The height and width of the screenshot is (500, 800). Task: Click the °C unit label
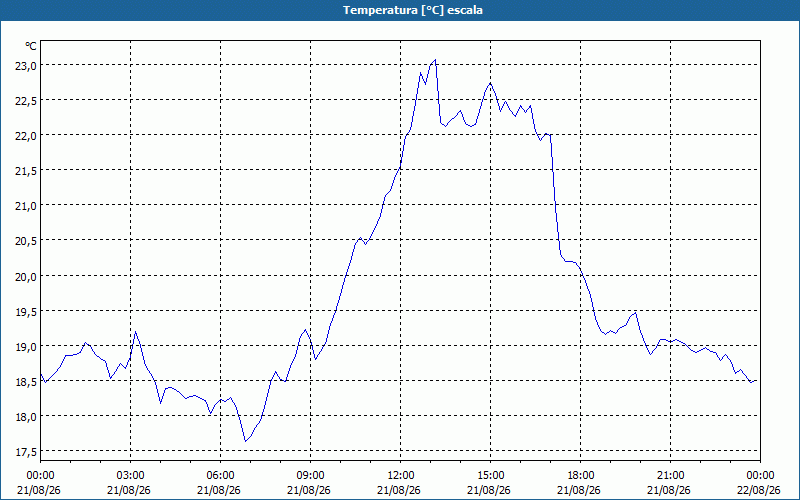pyautogui.click(x=31, y=46)
